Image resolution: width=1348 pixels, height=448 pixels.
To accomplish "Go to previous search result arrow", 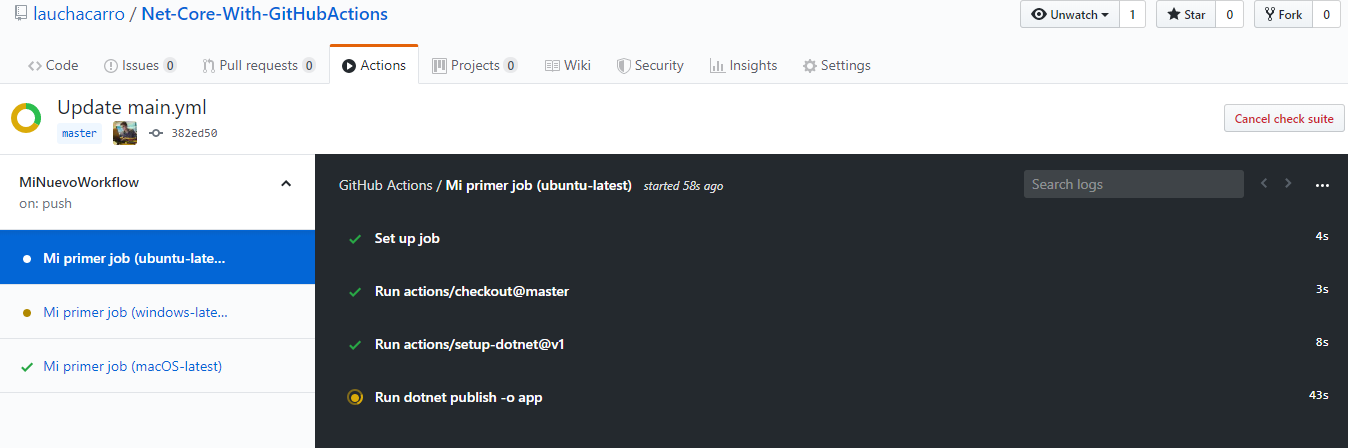I will coord(1264,184).
